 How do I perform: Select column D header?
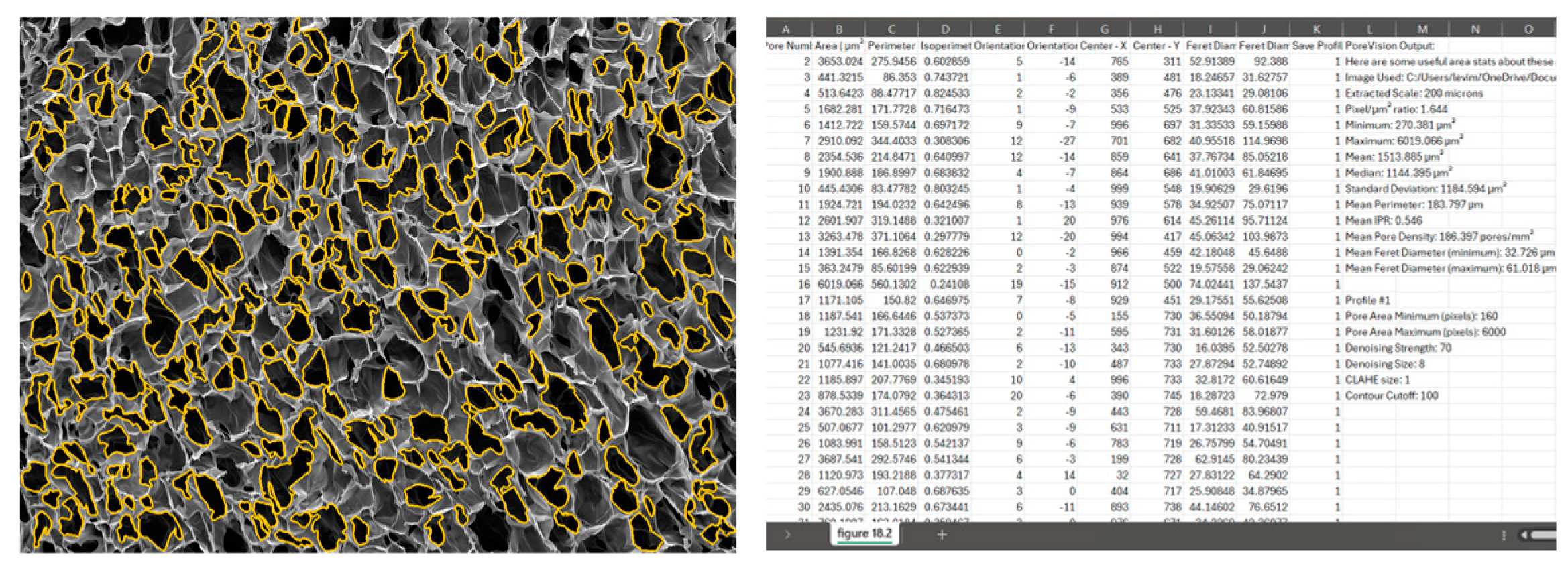coord(944,29)
